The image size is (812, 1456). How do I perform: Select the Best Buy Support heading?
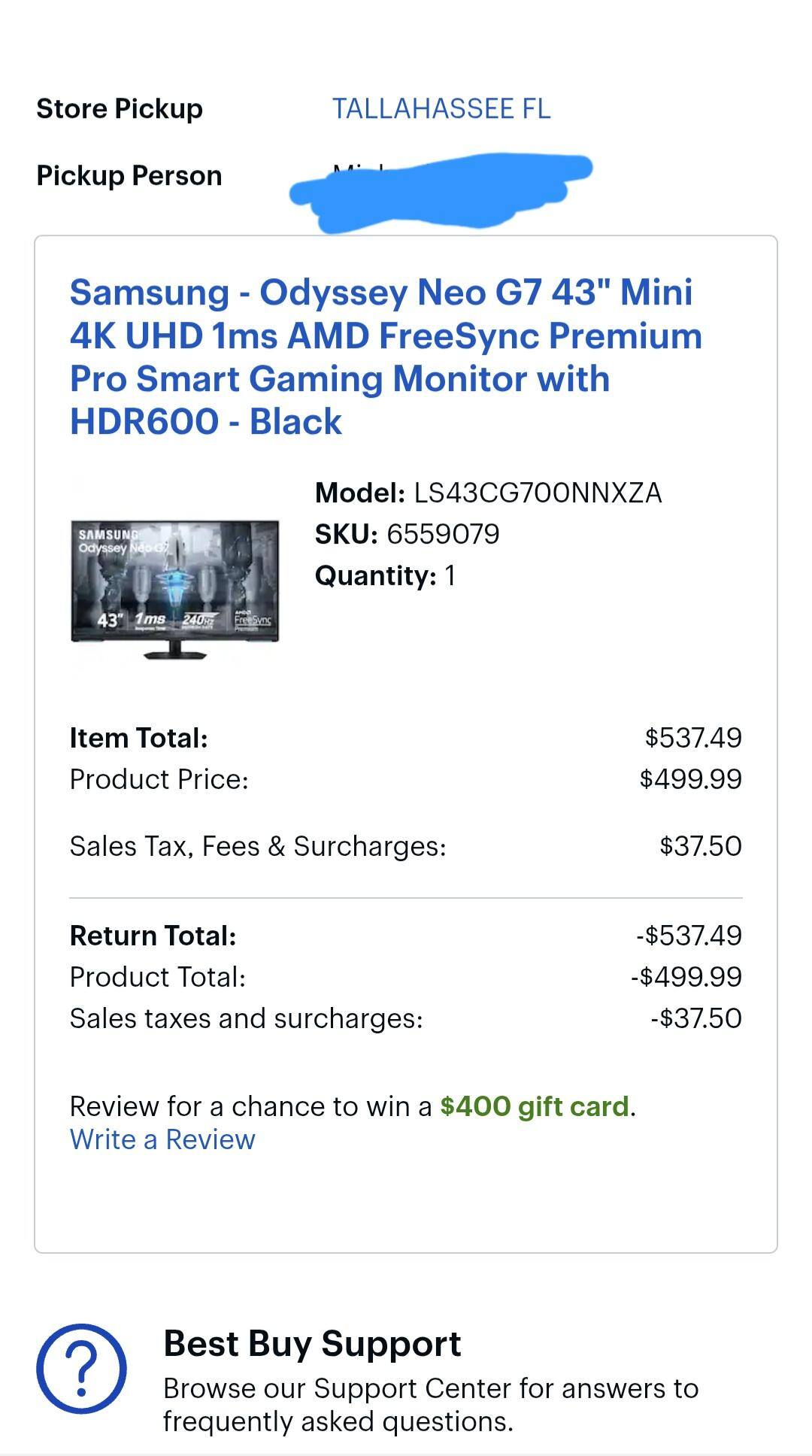point(312,1344)
